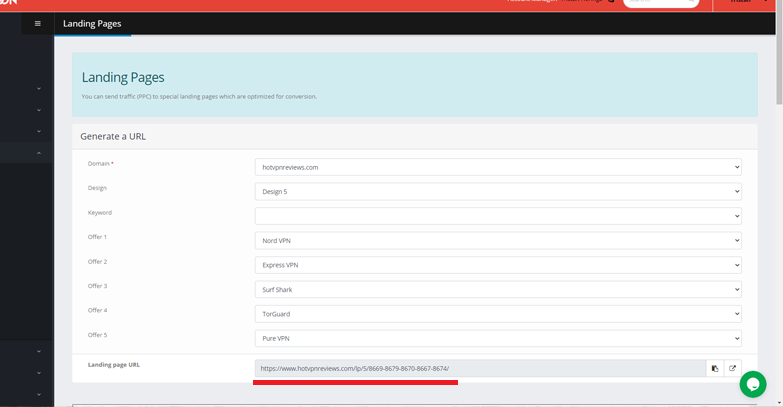The height and width of the screenshot is (407, 783).
Task: Click the "Domain" field label
Action: [99, 163]
